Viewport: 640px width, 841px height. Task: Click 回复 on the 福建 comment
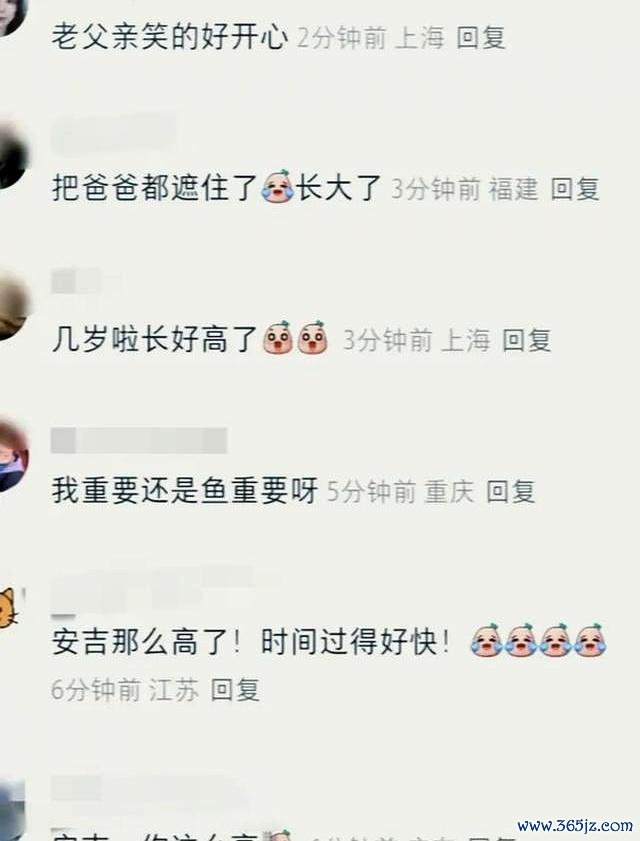575,189
